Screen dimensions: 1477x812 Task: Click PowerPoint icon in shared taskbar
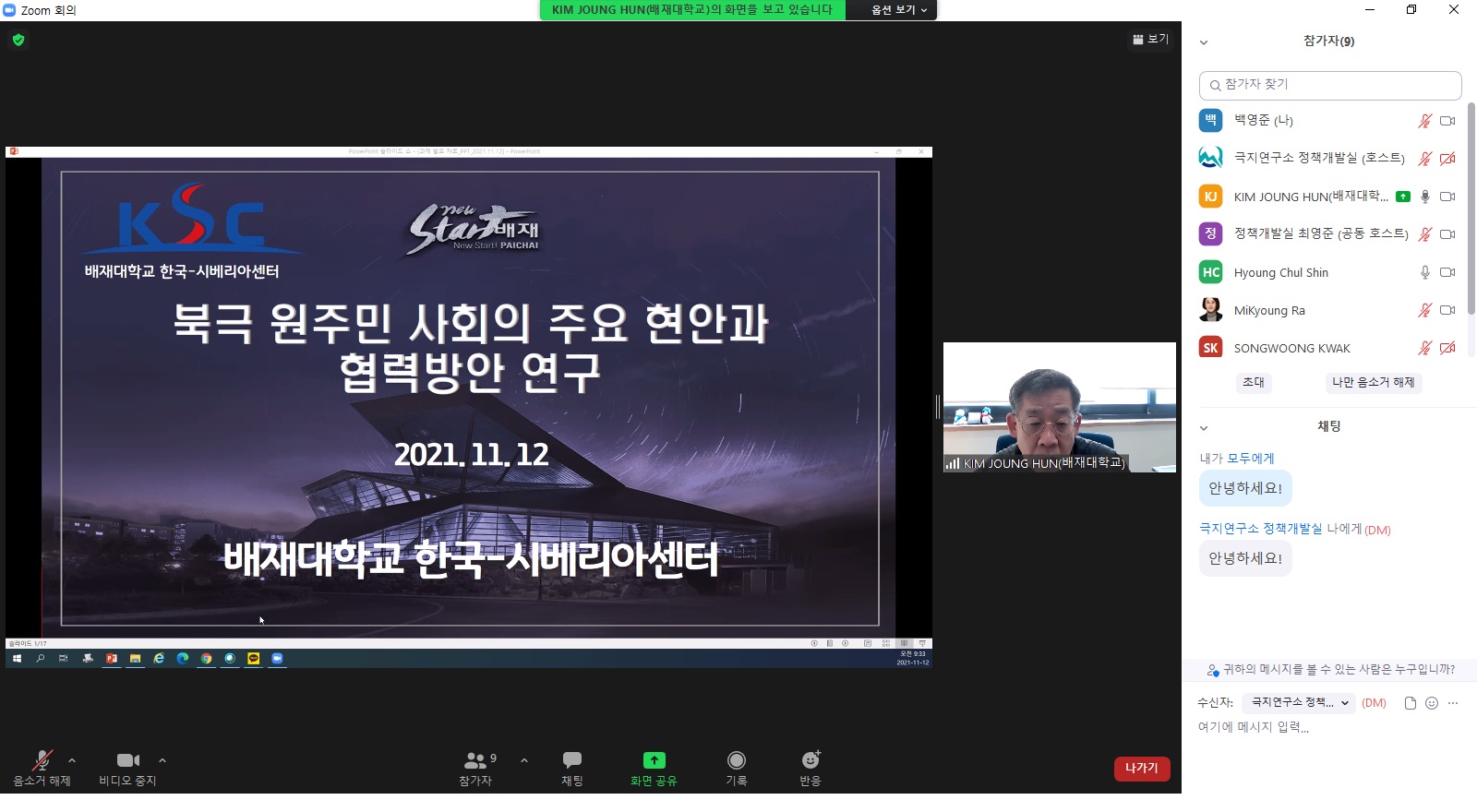112,659
